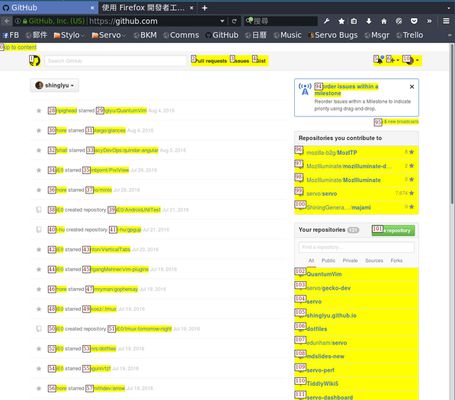Open the user avatar profile menu
The width and height of the screenshot is (455, 400).
coord(411,60)
